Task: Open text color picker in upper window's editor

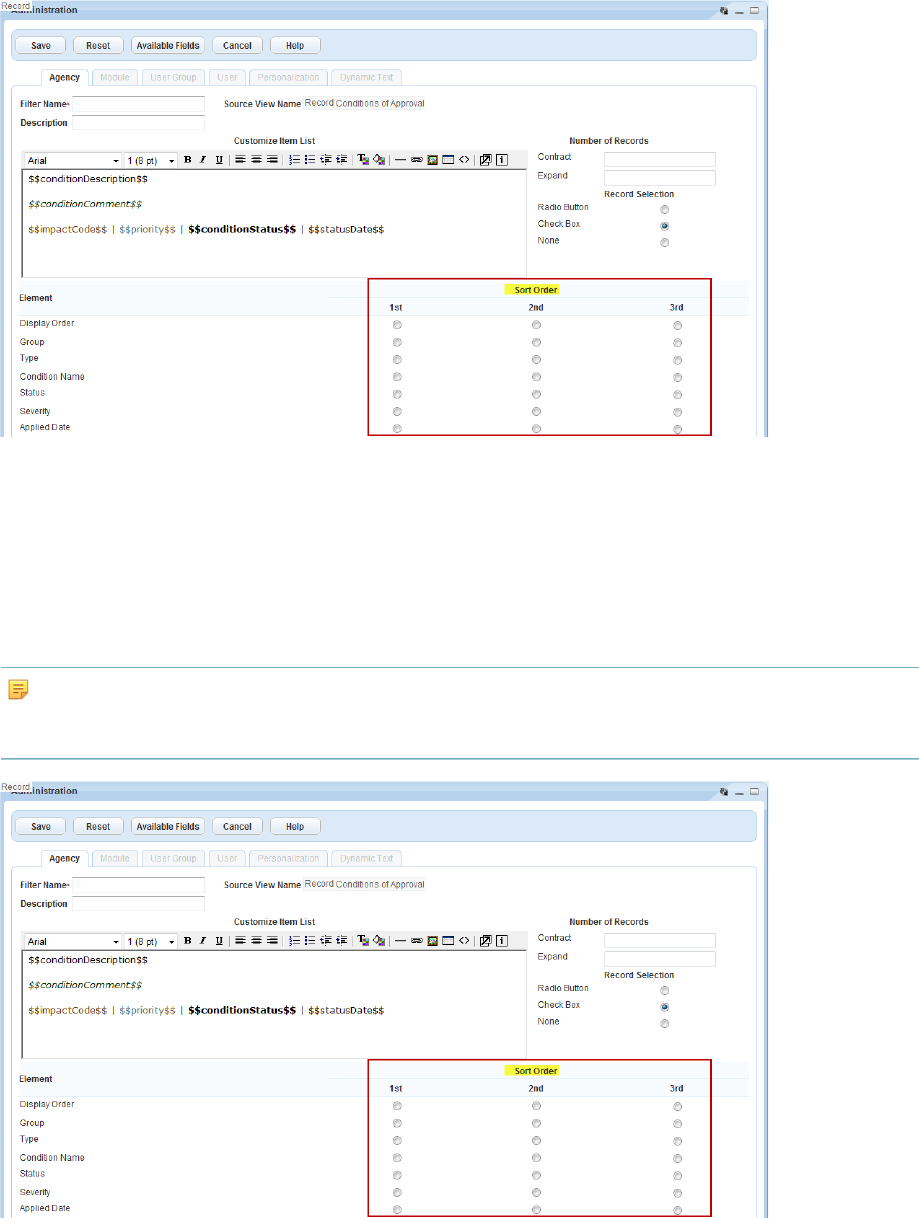Action: click(363, 160)
